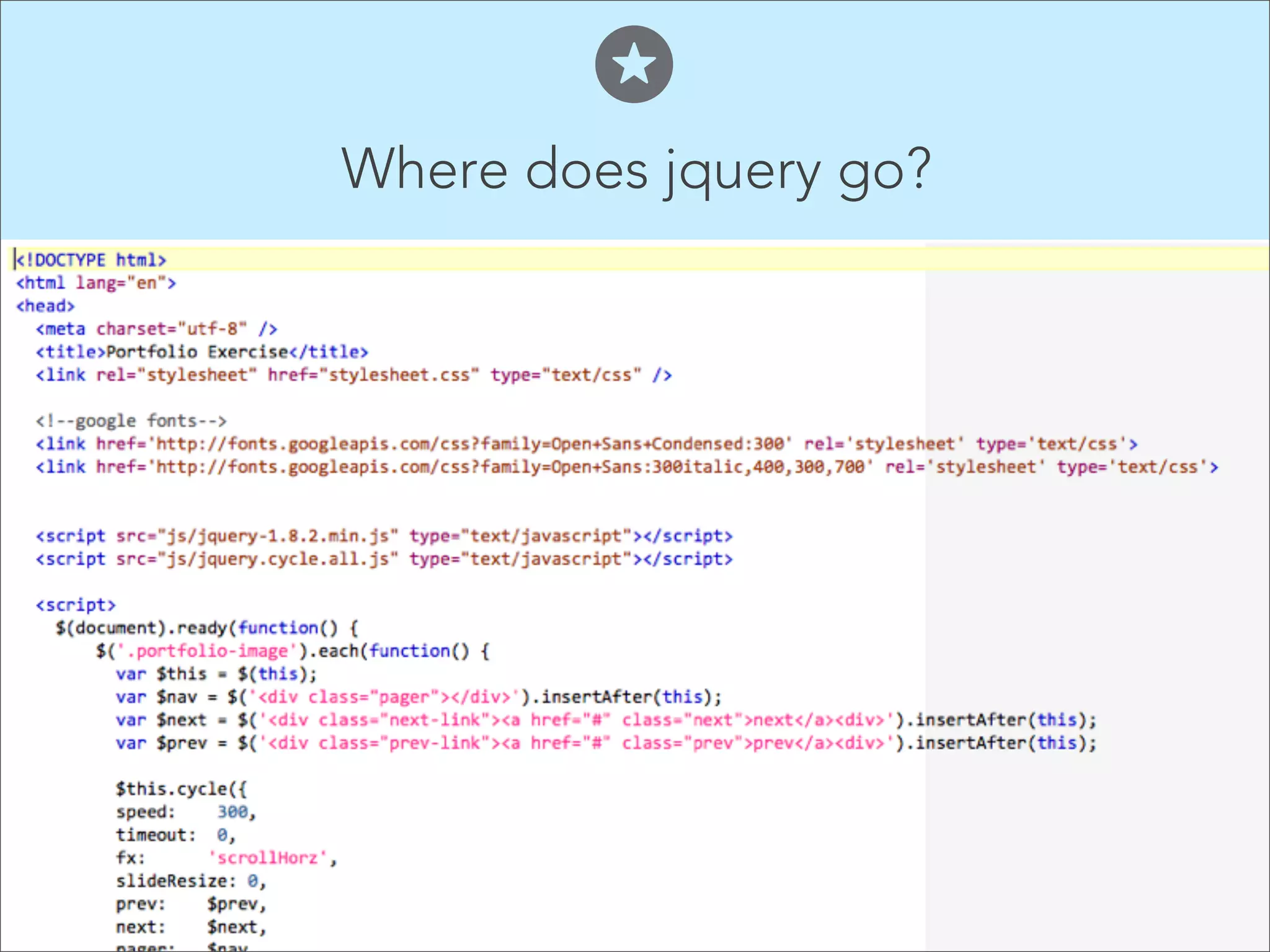The image size is (1270, 952).
Task: Click the jquery-1.8.2.min.js script line
Action: 384,536
